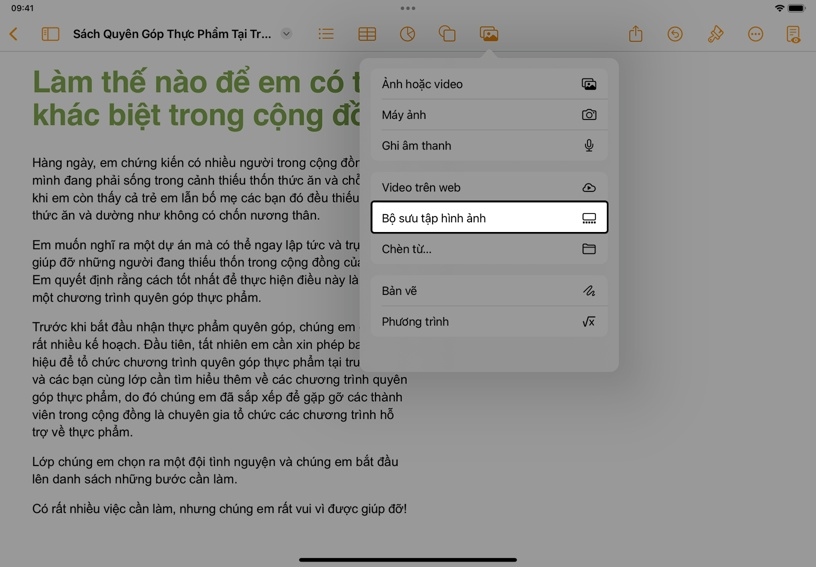Select Phương trình equation option
816x567 pixels.
[x=489, y=322]
